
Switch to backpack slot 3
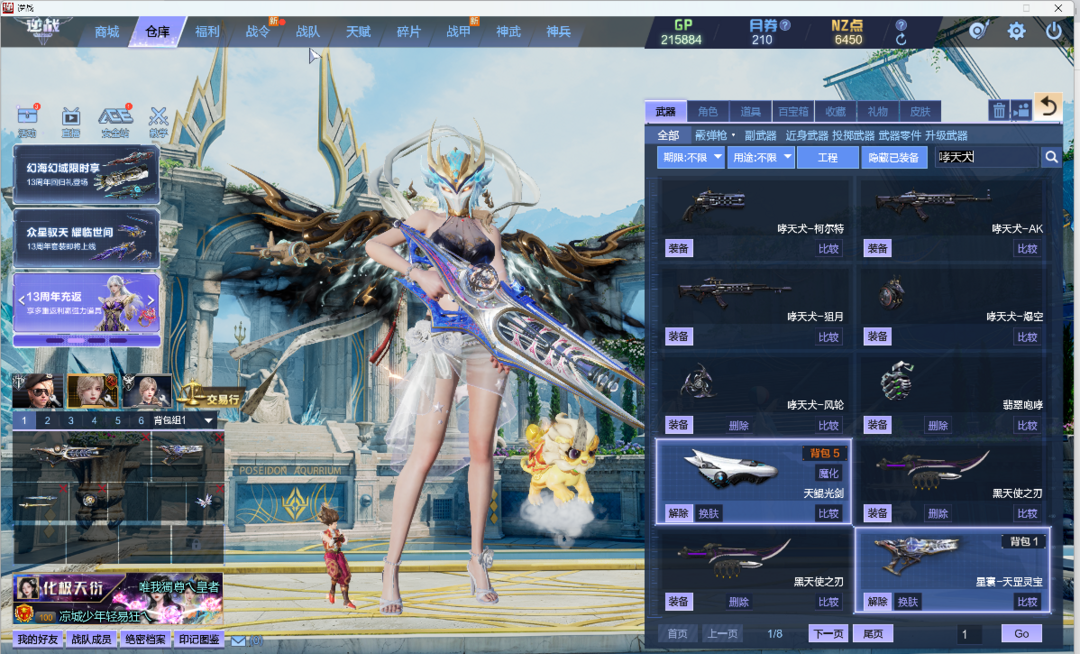71,421
